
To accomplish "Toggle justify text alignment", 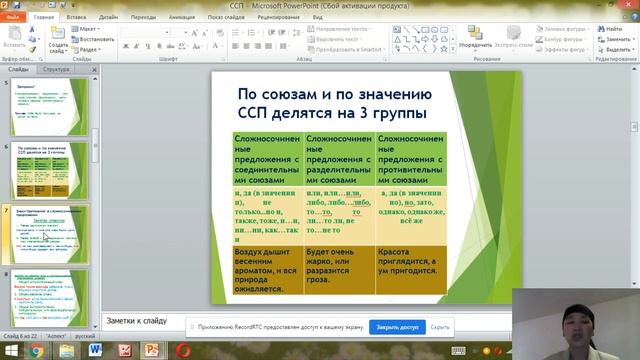I will click(x=268, y=46).
